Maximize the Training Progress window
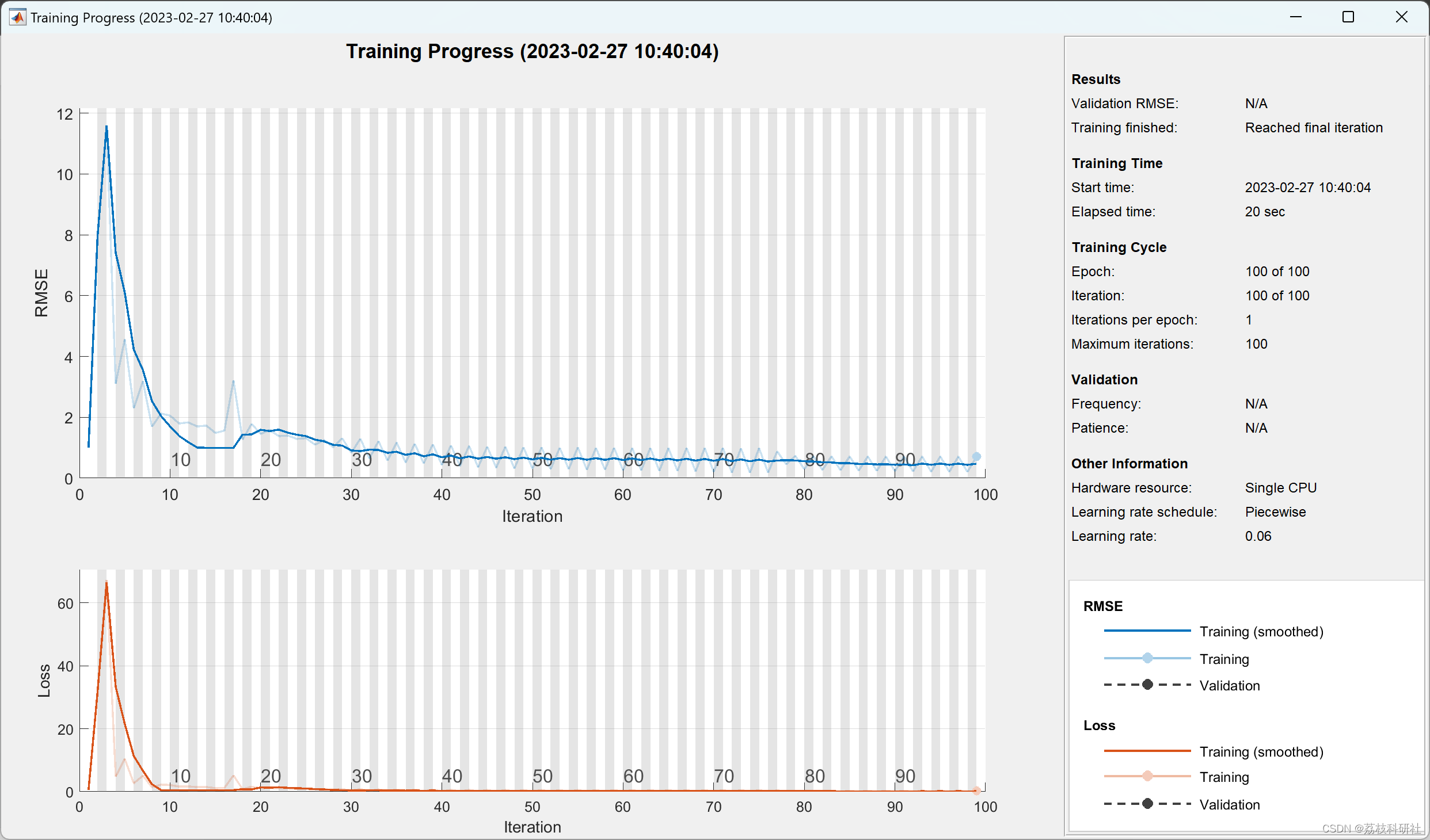Screen dimensions: 1430x840 [x=1348, y=17]
